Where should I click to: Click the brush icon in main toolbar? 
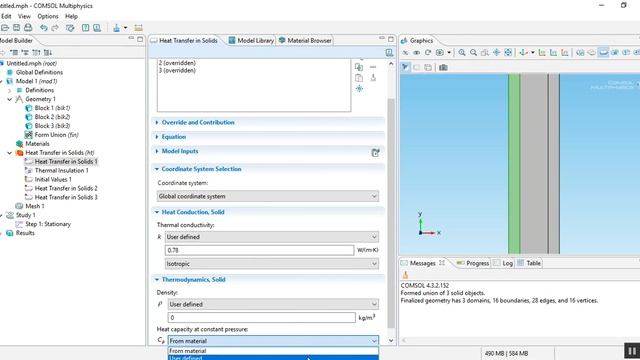tap(117, 28)
